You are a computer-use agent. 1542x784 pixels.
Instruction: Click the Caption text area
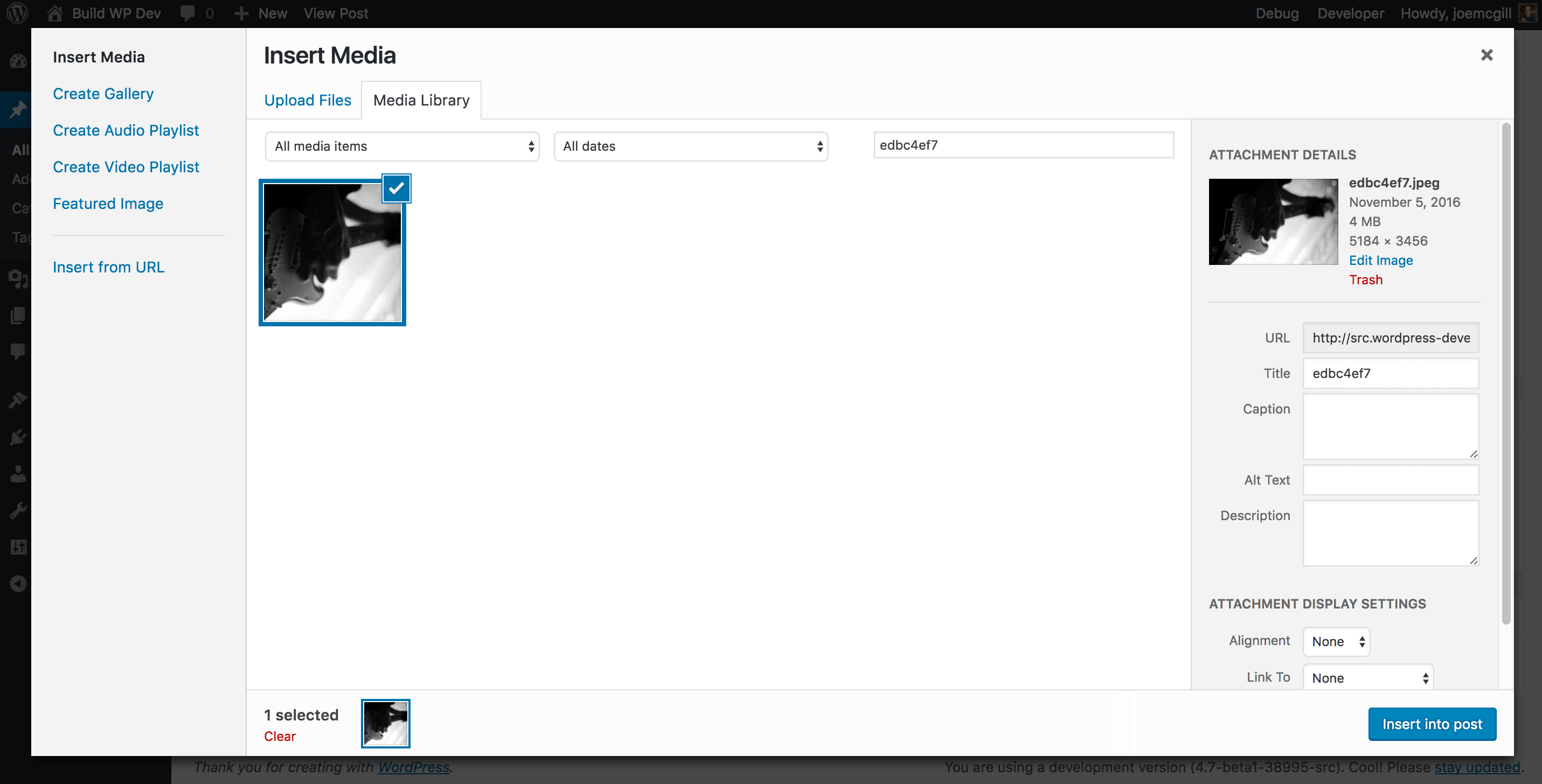pos(1391,426)
